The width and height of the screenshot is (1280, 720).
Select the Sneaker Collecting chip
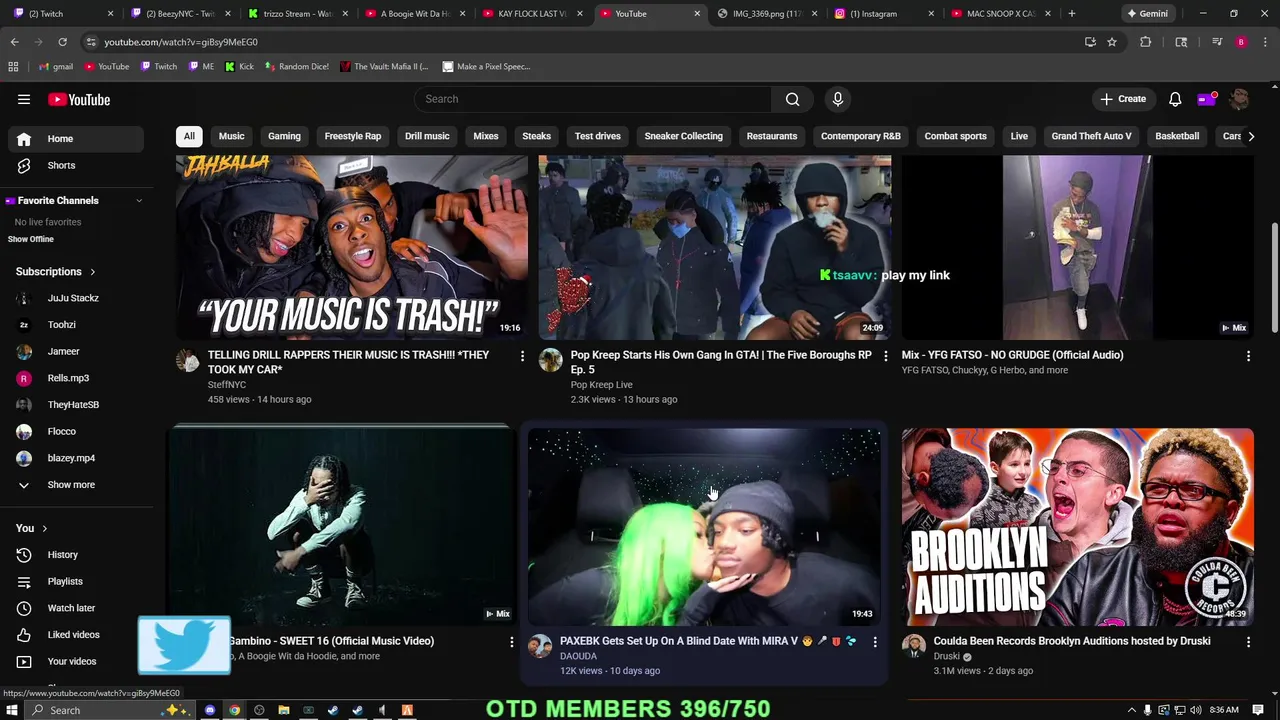(x=683, y=136)
